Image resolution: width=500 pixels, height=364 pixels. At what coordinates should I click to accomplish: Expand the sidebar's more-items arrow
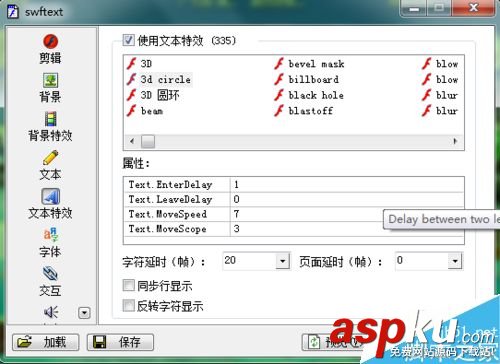pos(84,313)
